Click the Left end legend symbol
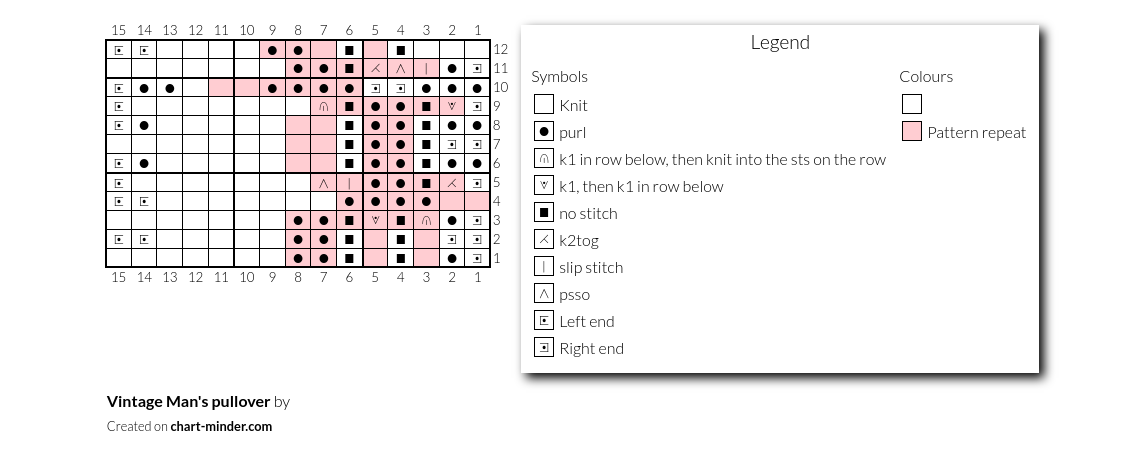 pos(544,321)
